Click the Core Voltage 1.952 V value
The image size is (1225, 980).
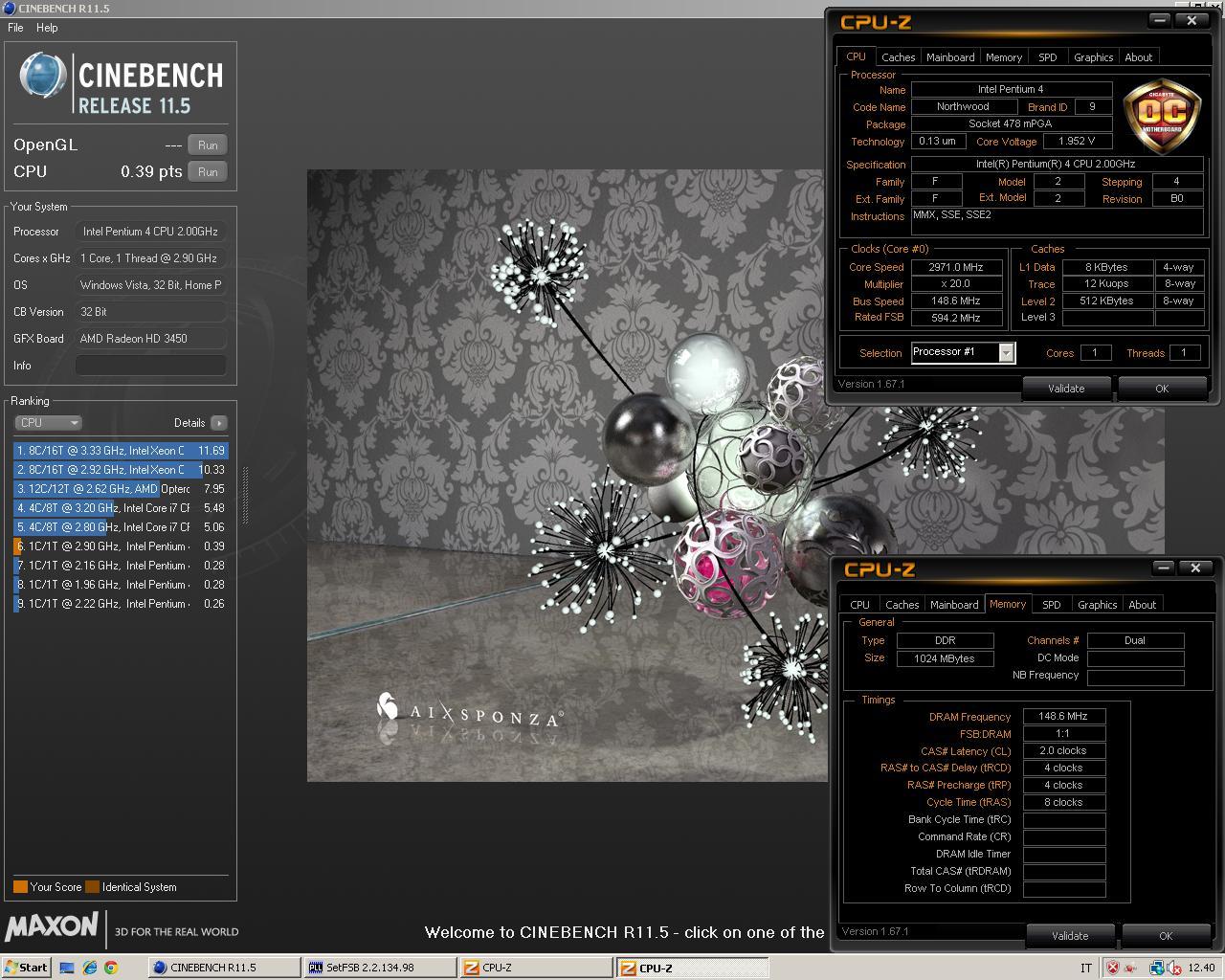pos(1077,142)
